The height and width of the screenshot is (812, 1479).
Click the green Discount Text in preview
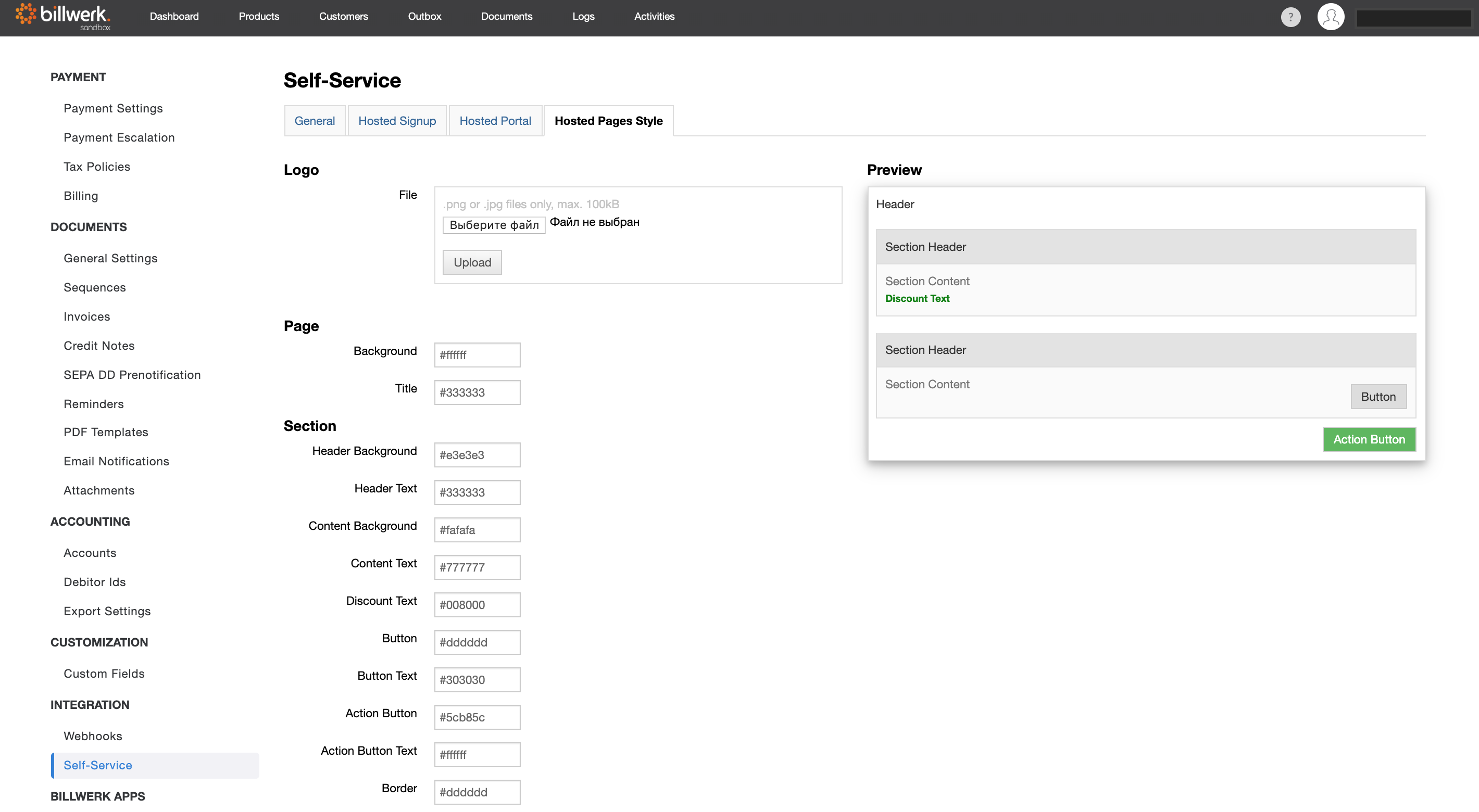917,298
